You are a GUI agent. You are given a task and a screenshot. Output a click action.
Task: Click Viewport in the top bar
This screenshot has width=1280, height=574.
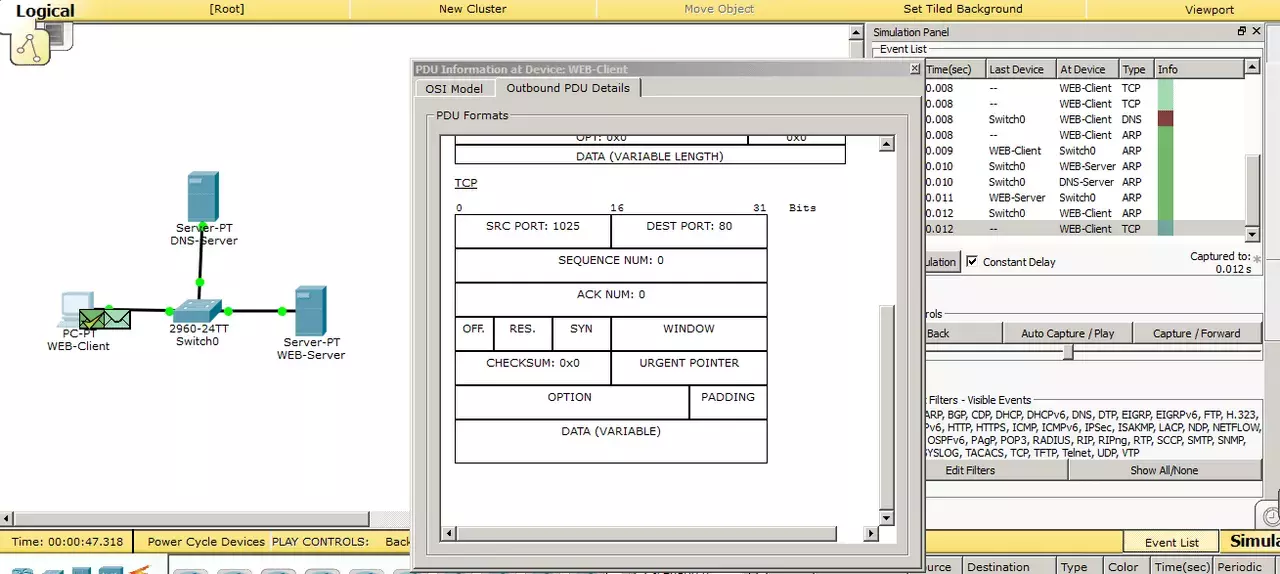1209,9
